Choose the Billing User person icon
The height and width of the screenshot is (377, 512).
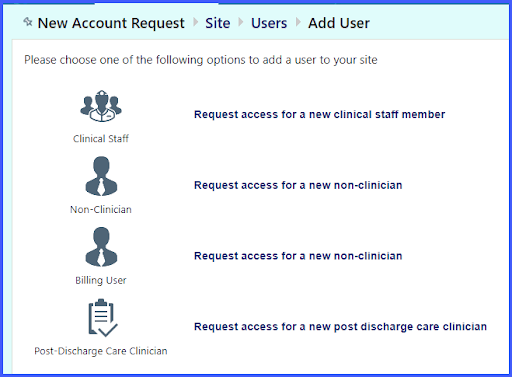101,247
